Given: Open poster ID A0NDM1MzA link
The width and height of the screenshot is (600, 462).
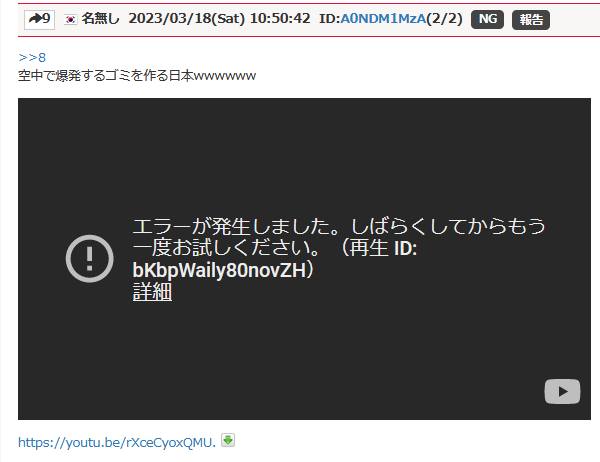Looking at the screenshot, I should (x=382, y=18).
